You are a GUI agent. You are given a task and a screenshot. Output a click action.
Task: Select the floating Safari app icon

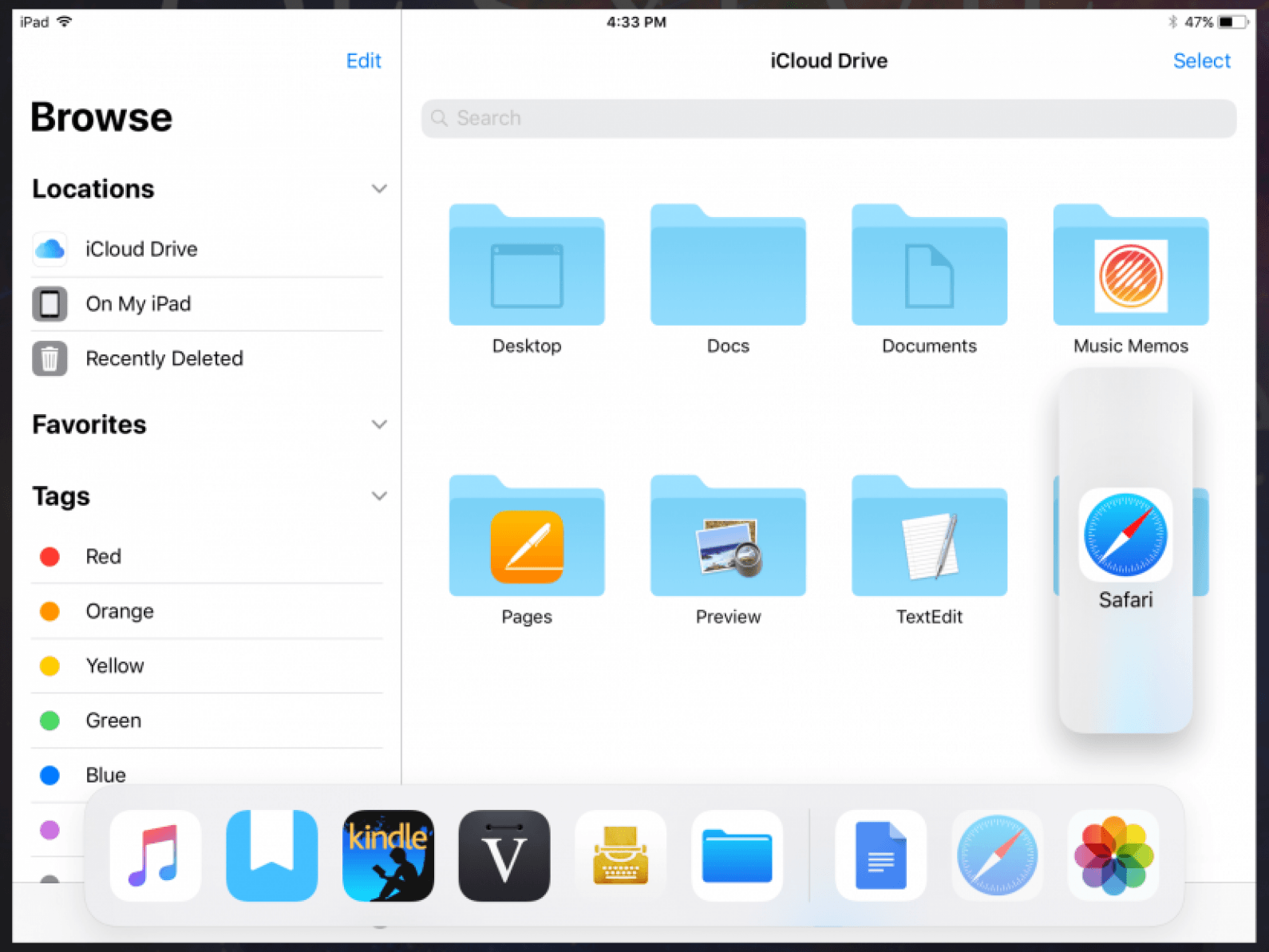(x=1125, y=535)
